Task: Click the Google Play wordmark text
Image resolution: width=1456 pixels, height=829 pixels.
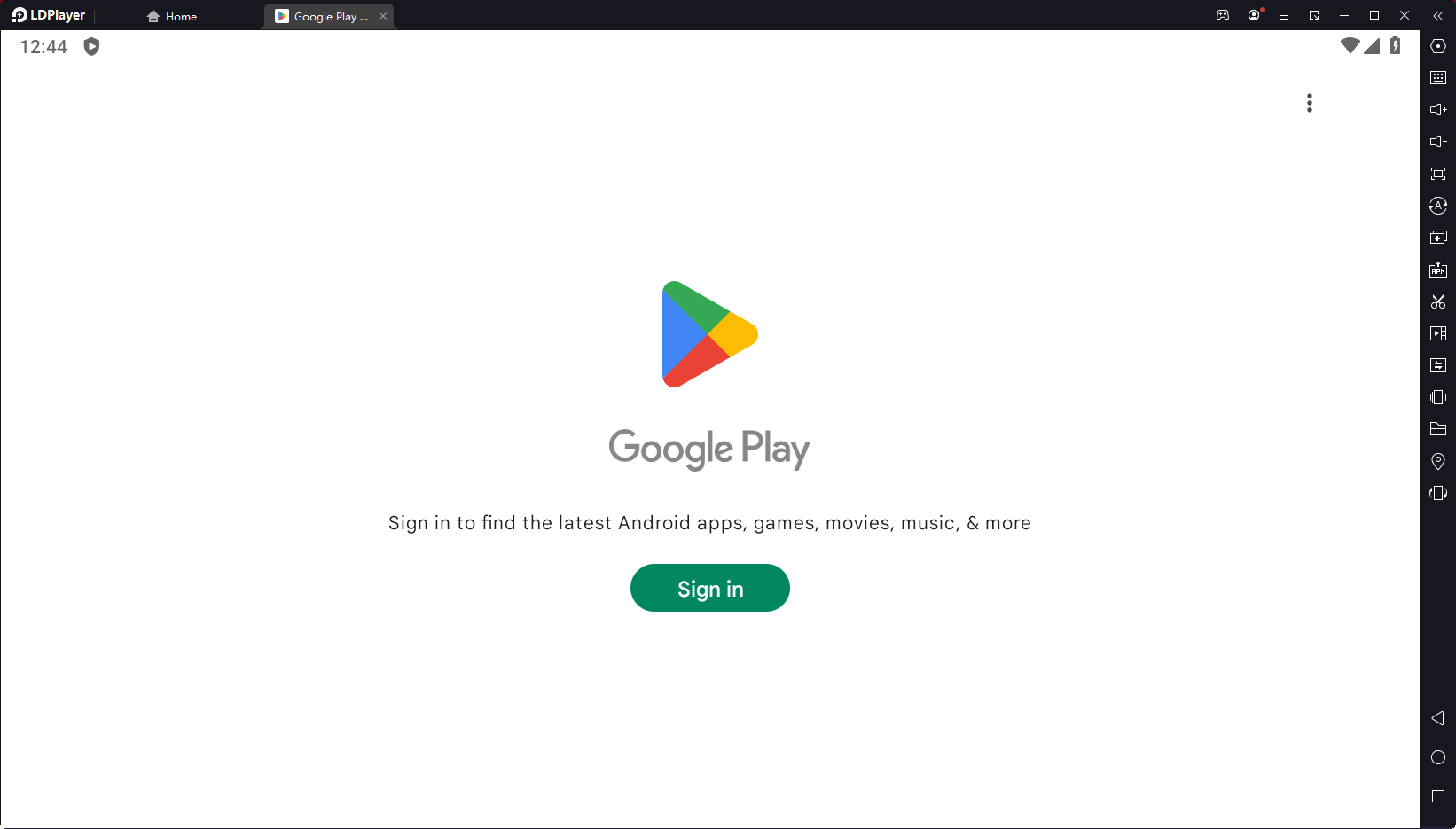Action: [709, 449]
